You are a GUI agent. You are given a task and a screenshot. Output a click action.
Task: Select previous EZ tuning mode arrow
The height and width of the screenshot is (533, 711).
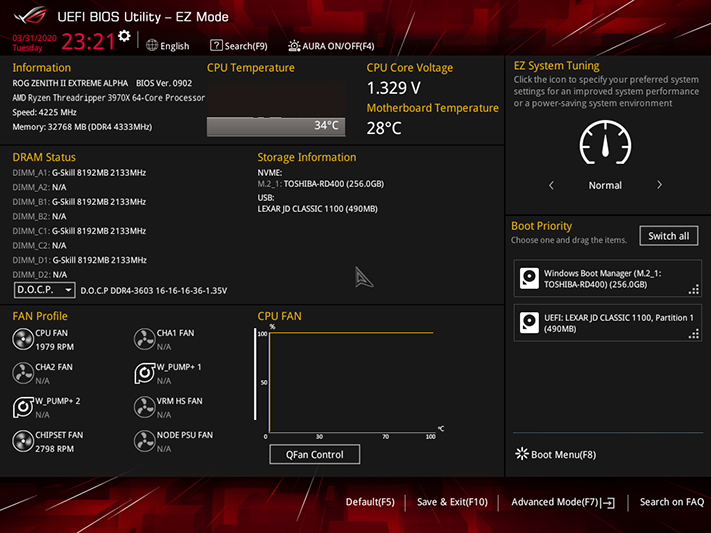tap(551, 185)
